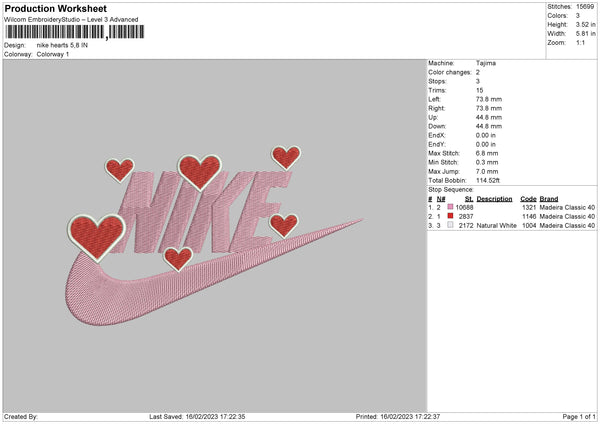Select the Natural White stop sequence row
This screenshot has width=600, height=424.
pos(512,226)
